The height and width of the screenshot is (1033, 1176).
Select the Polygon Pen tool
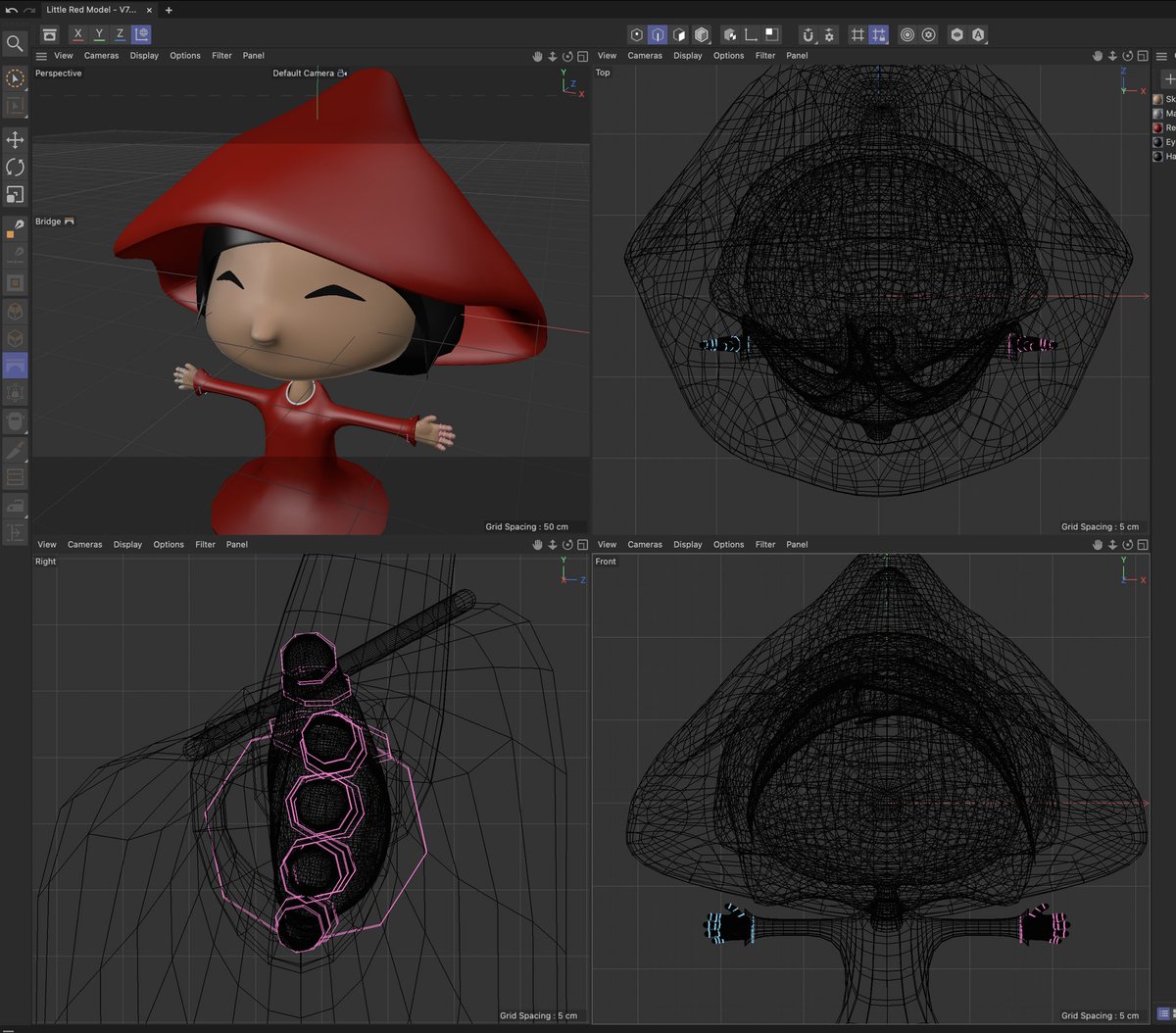(x=15, y=228)
